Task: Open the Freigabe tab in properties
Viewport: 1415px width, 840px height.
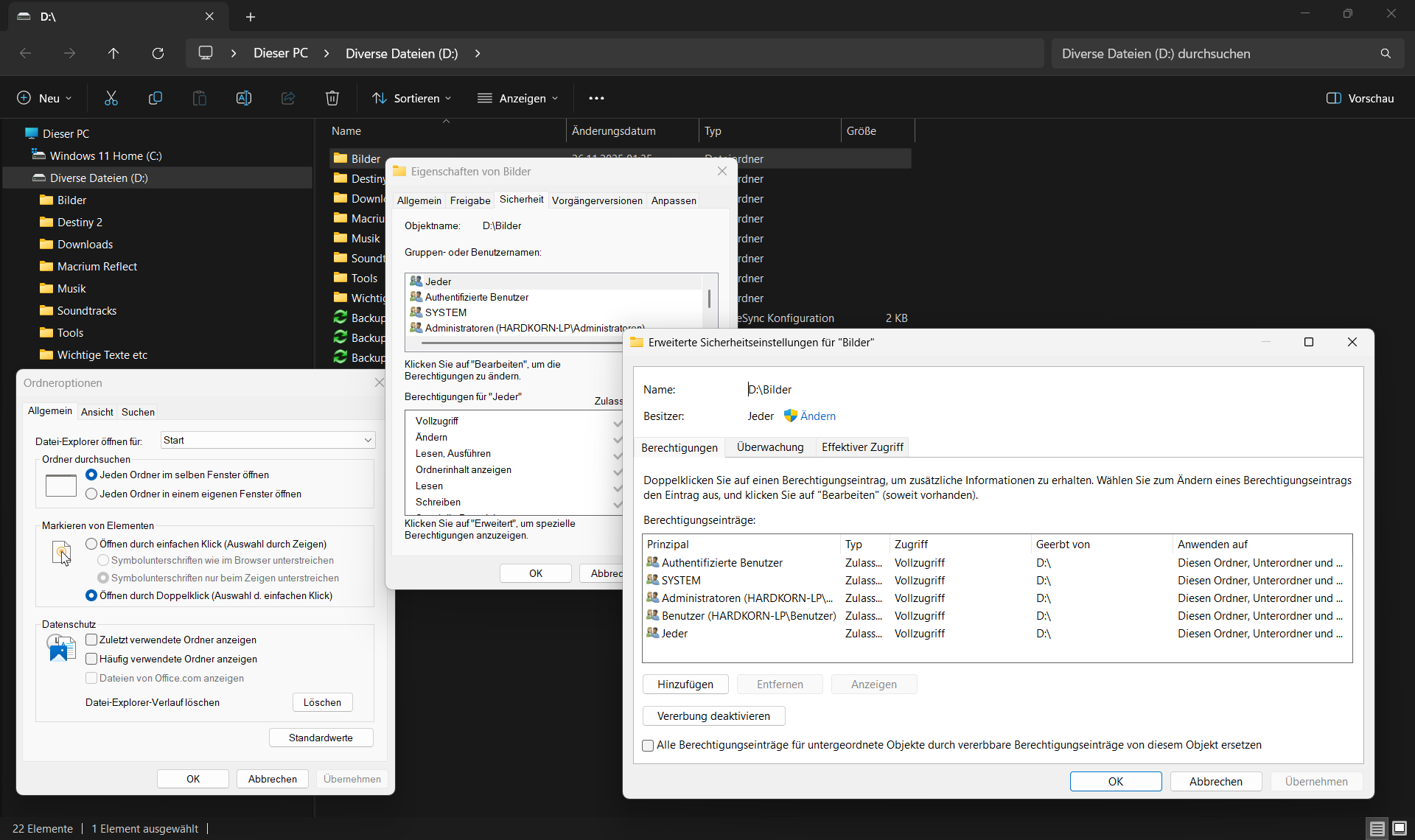Action: click(x=470, y=200)
